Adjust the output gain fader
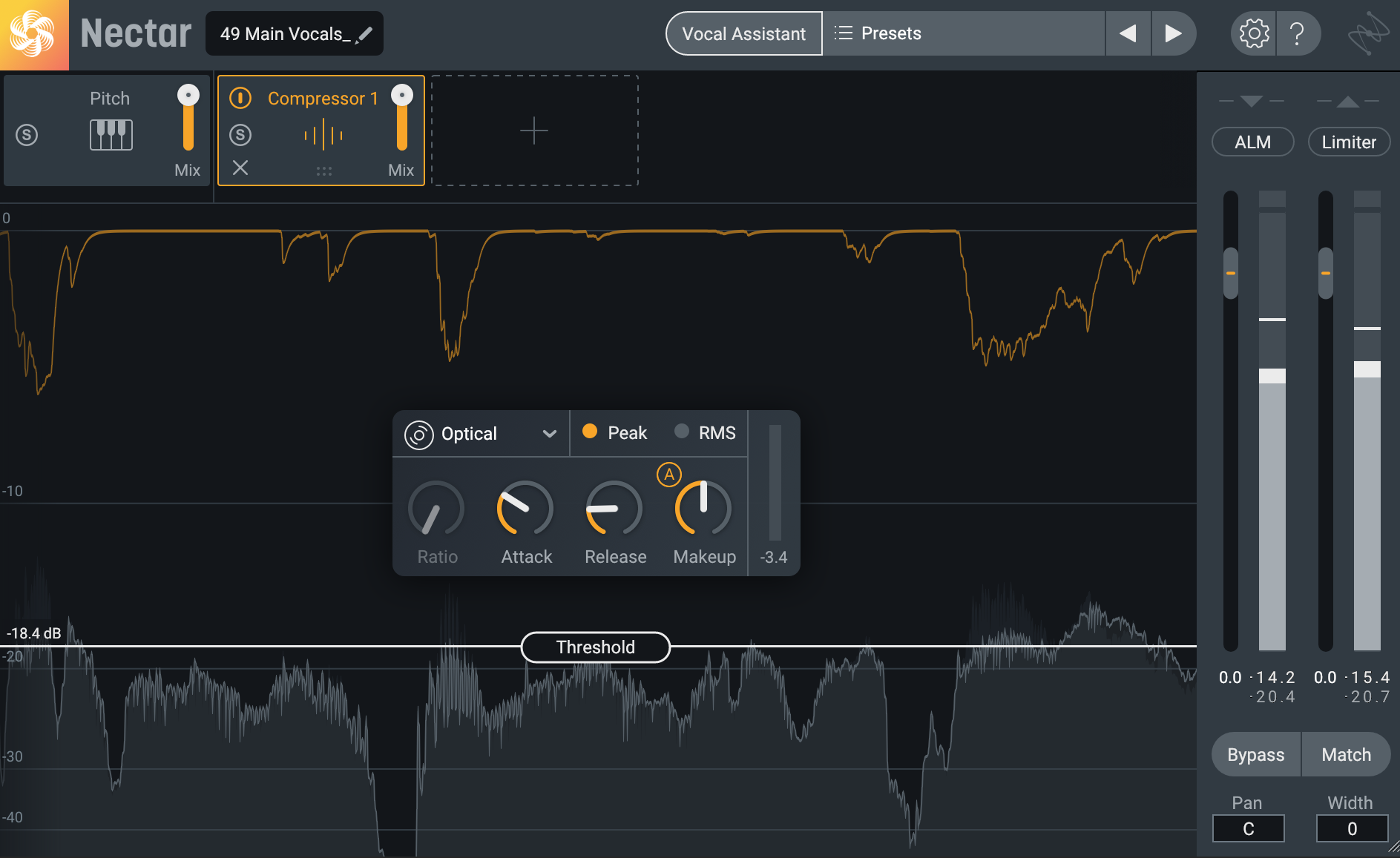 (x=1326, y=273)
